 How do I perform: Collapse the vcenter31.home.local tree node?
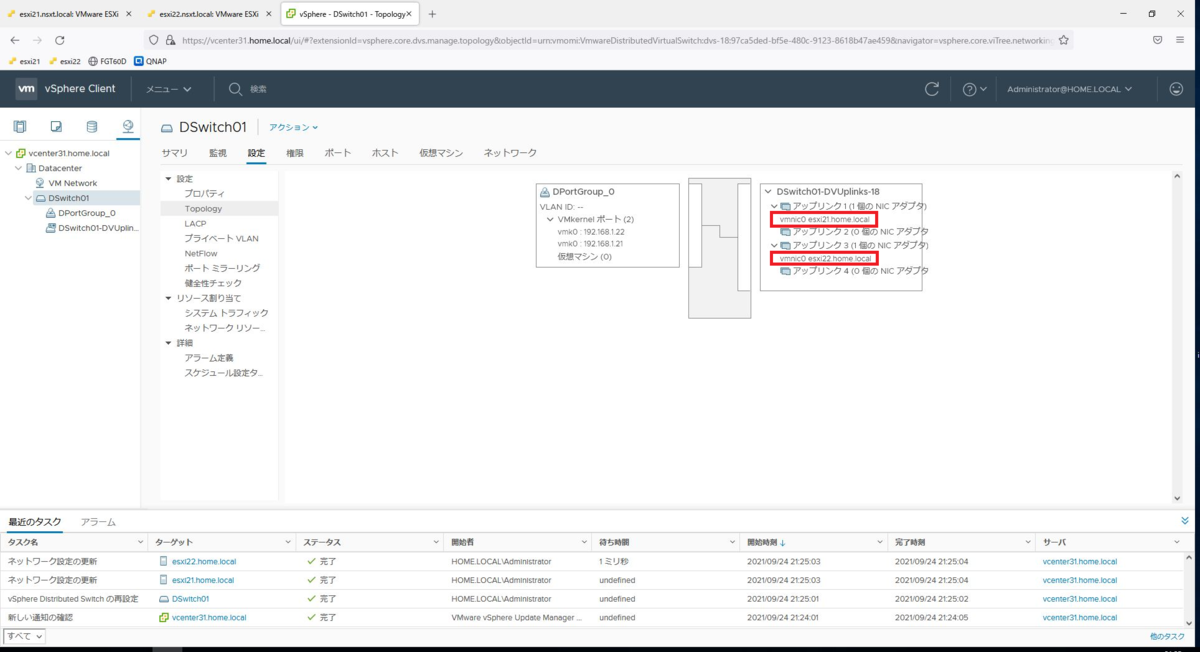click(x=9, y=153)
